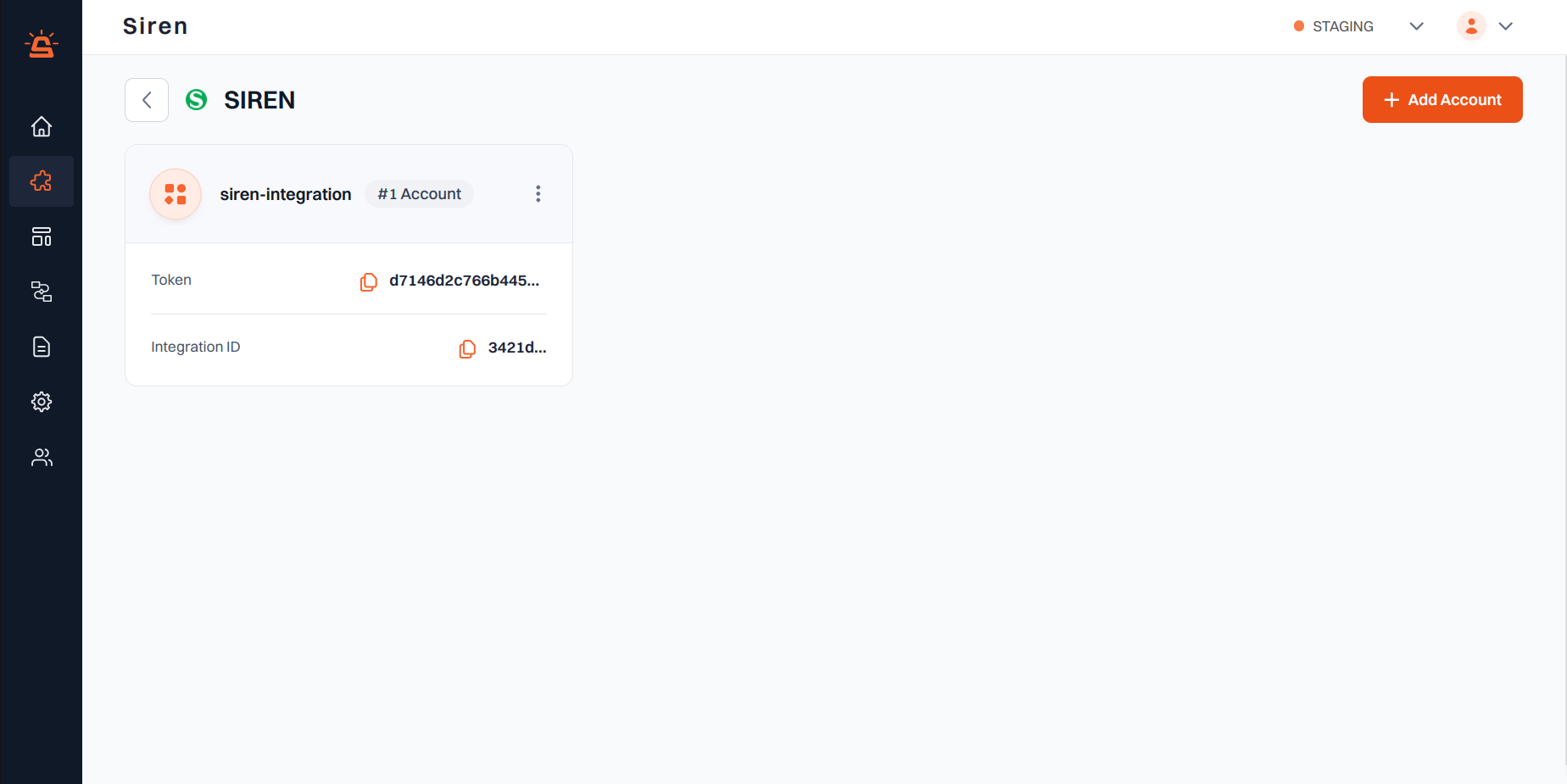Click the truncated Token value d7146d2c766b445...
Viewport: 1567px width, 784px height.
click(x=464, y=280)
